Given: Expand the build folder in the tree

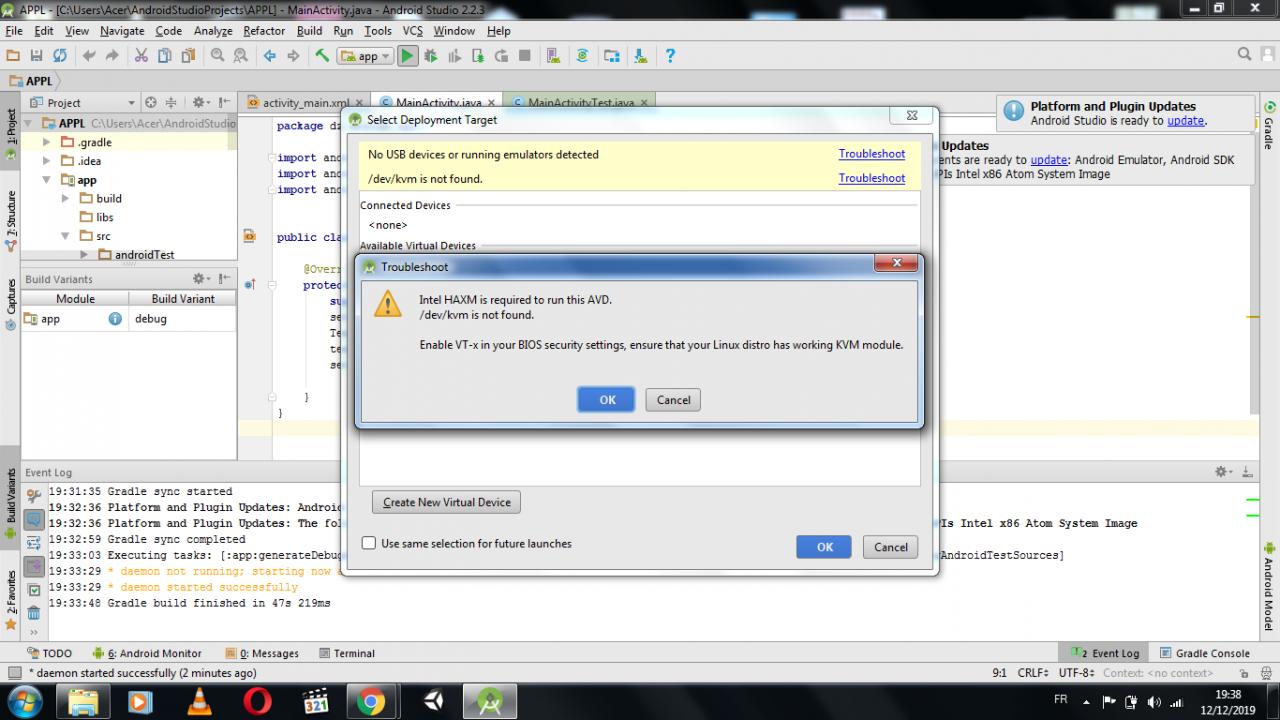Looking at the screenshot, I should (65, 198).
